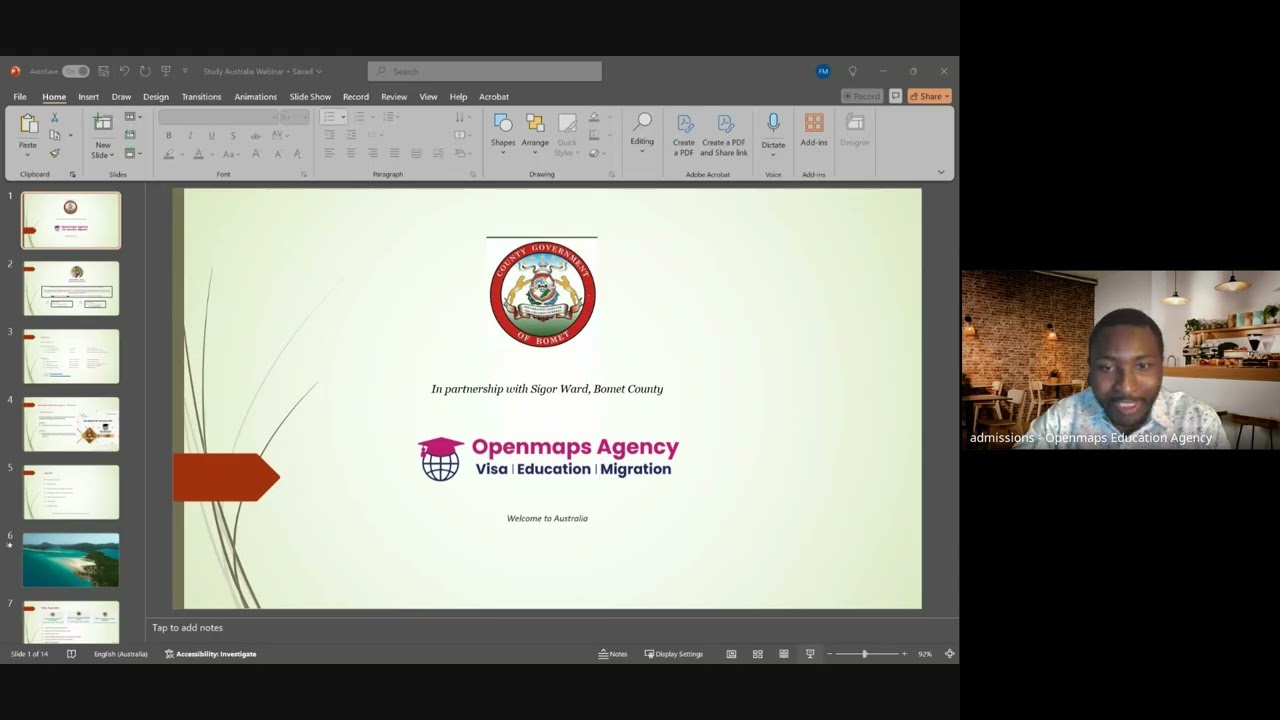Start slideshow from beginning in quick access toolbar

tap(166, 71)
